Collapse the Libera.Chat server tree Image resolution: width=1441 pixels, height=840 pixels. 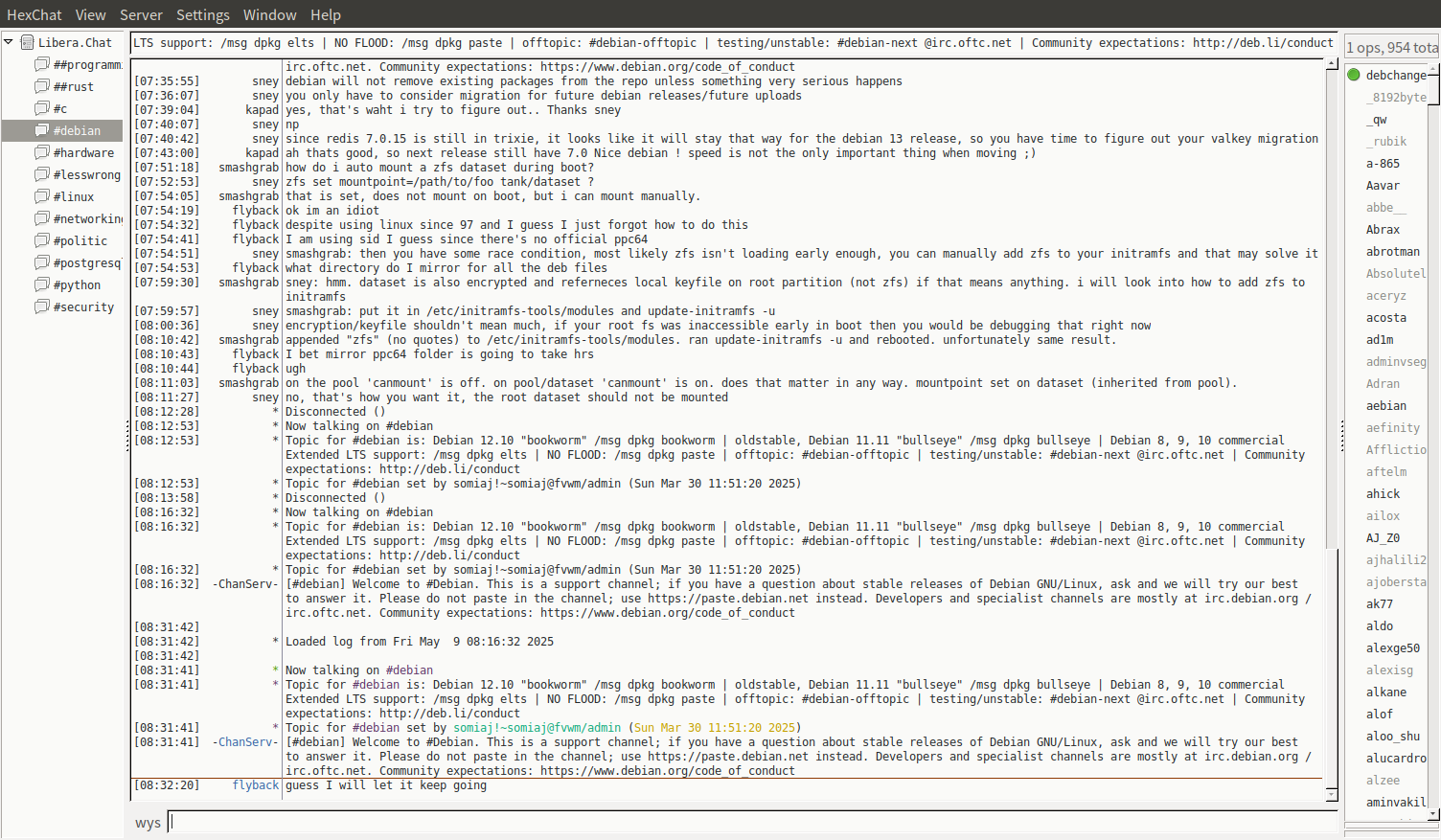(9, 42)
